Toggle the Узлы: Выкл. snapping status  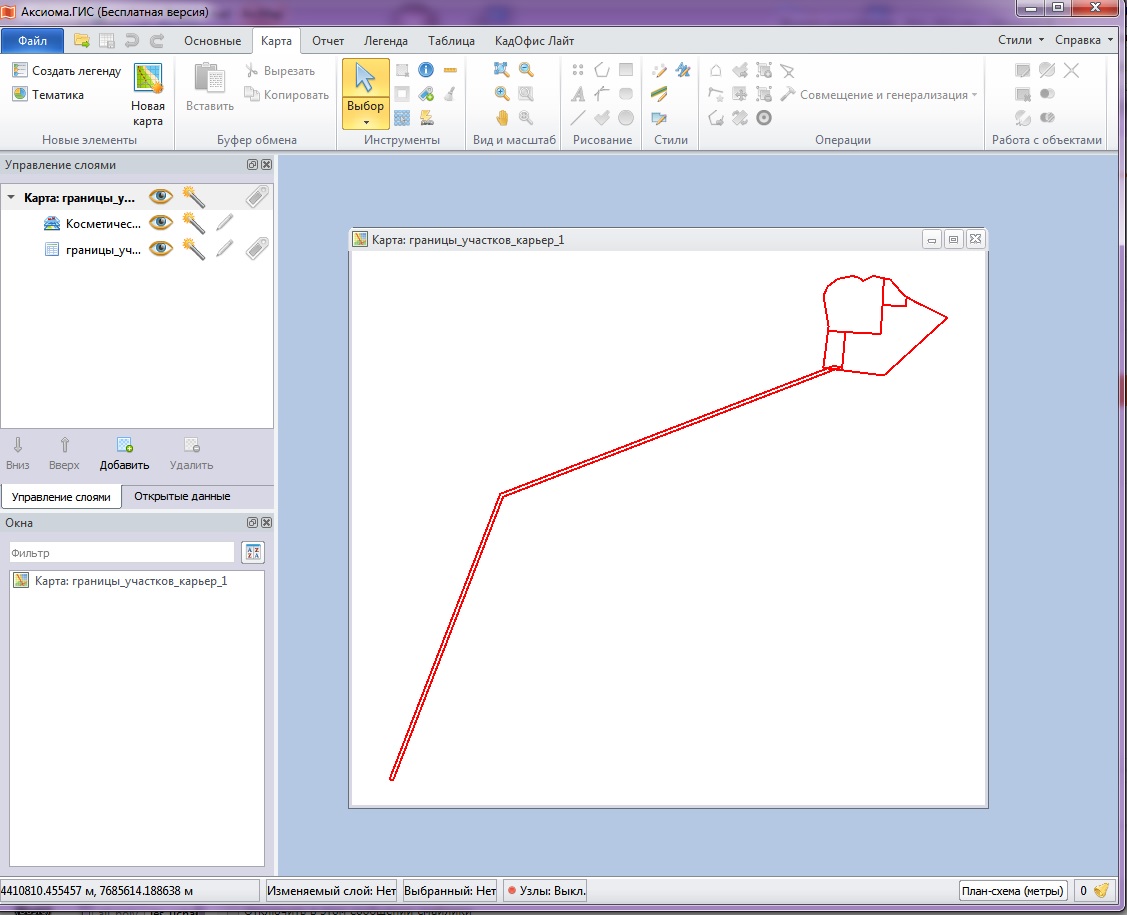[x=545, y=890]
